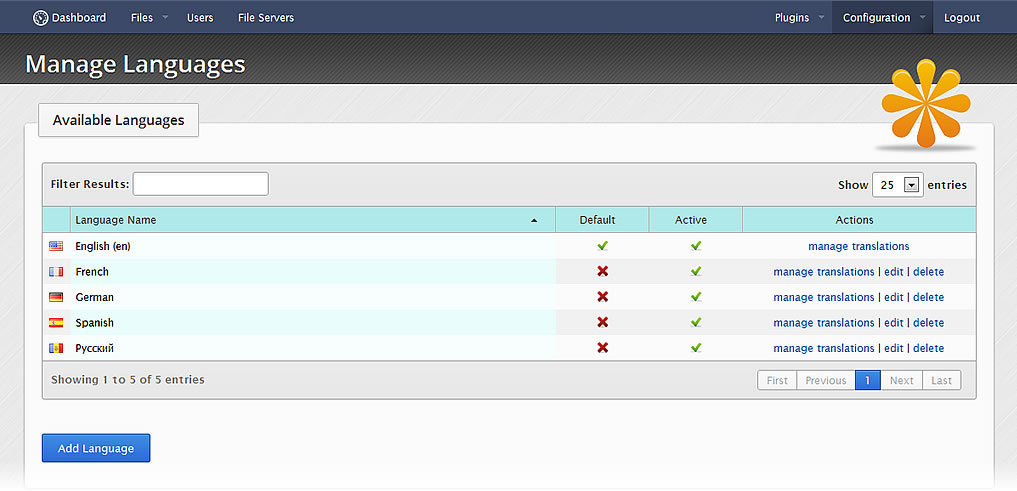Click the English US flag icon
Screen dimensions: 1017x491
(x=56, y=246)
